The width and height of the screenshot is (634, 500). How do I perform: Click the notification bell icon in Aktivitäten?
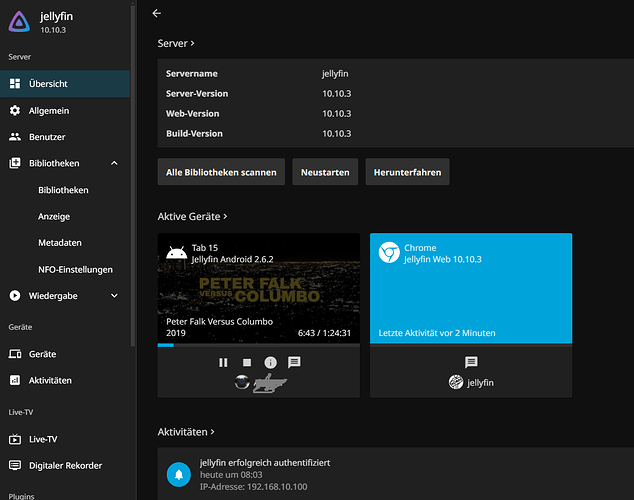tap(179, 475)
